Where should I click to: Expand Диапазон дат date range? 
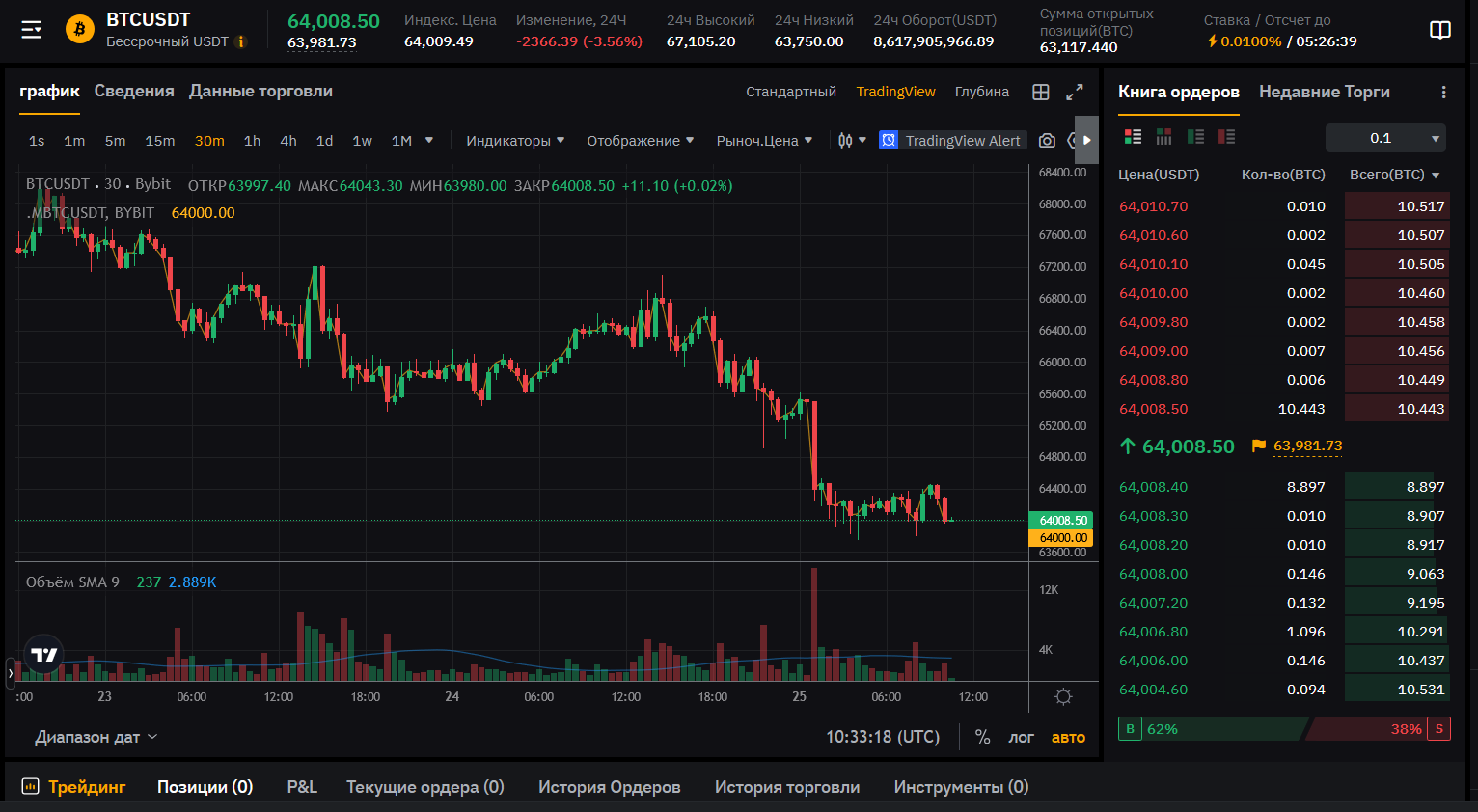coord(96,737)
